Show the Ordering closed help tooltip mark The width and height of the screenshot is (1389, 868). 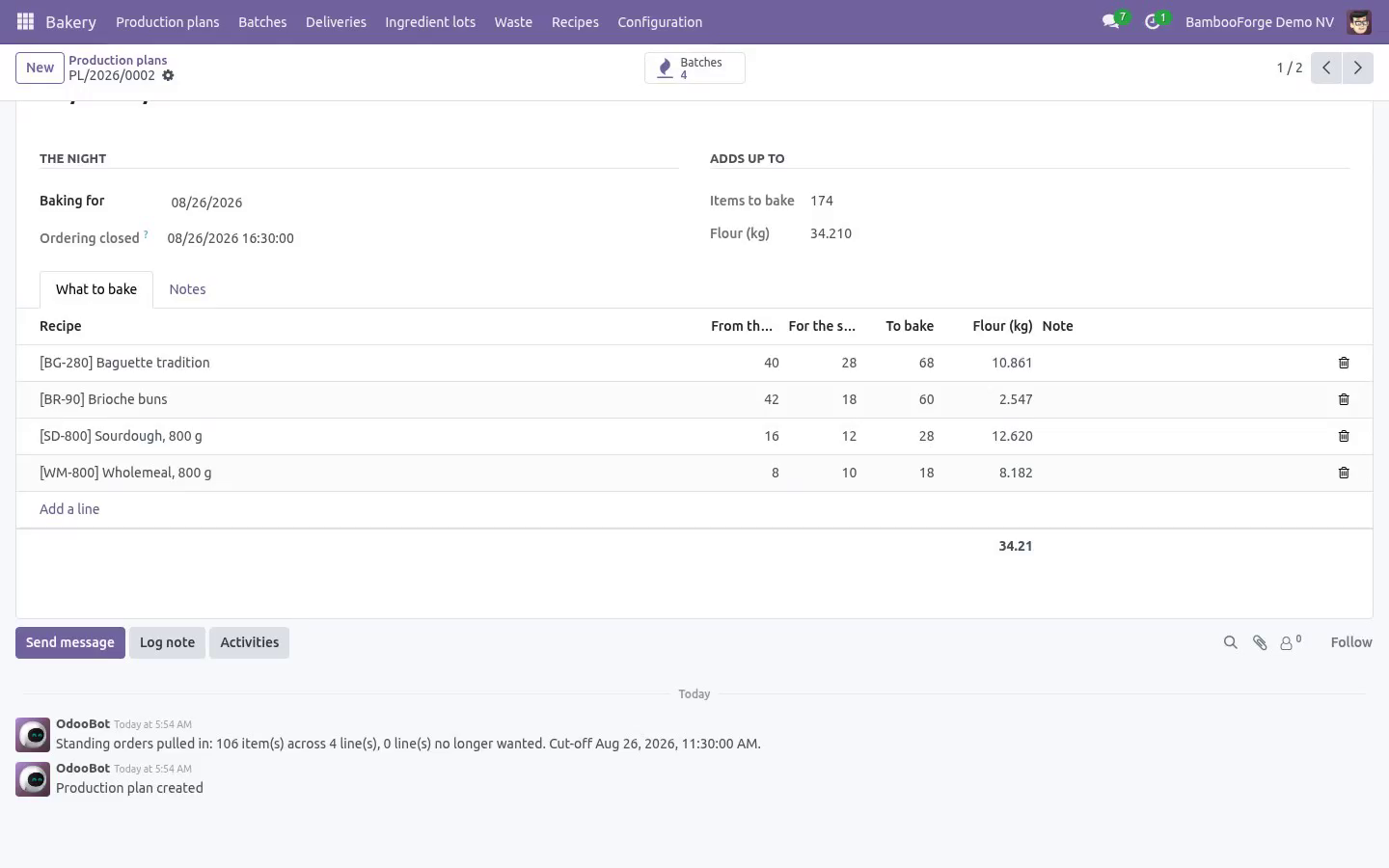click(146, 234)
